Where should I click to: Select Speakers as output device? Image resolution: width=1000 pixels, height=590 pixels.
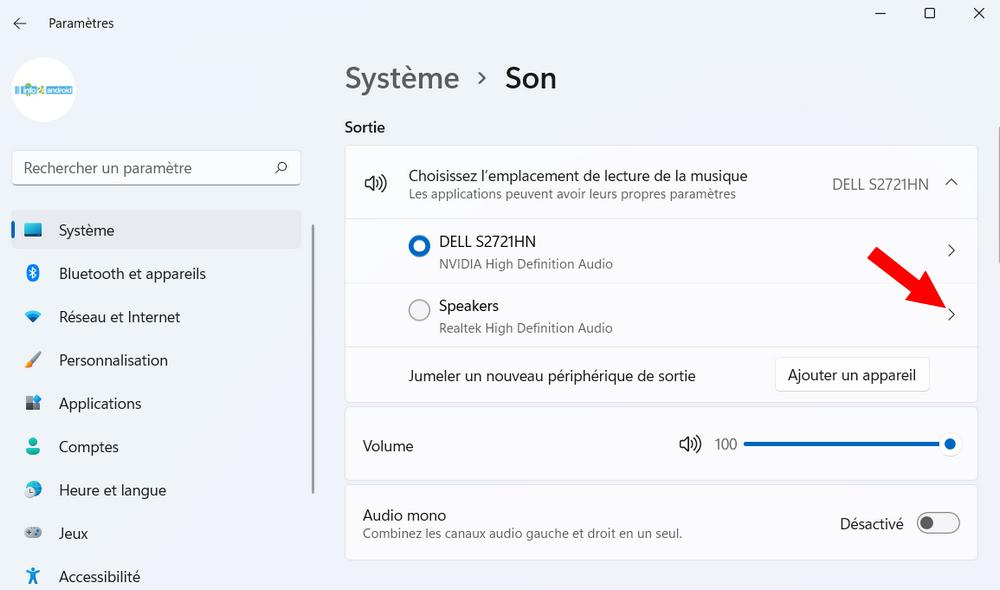click(419, 310)
